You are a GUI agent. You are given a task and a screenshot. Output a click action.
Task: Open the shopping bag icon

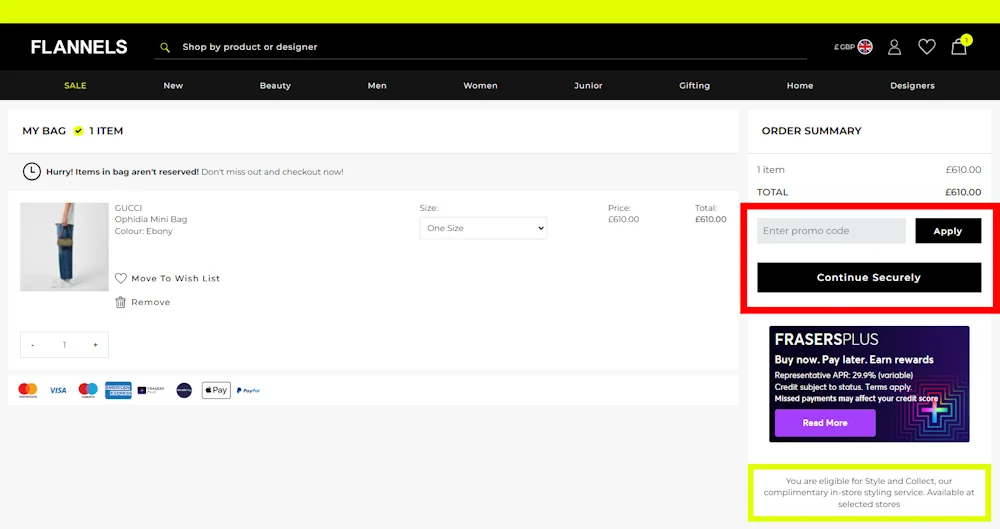pos(959,47)
